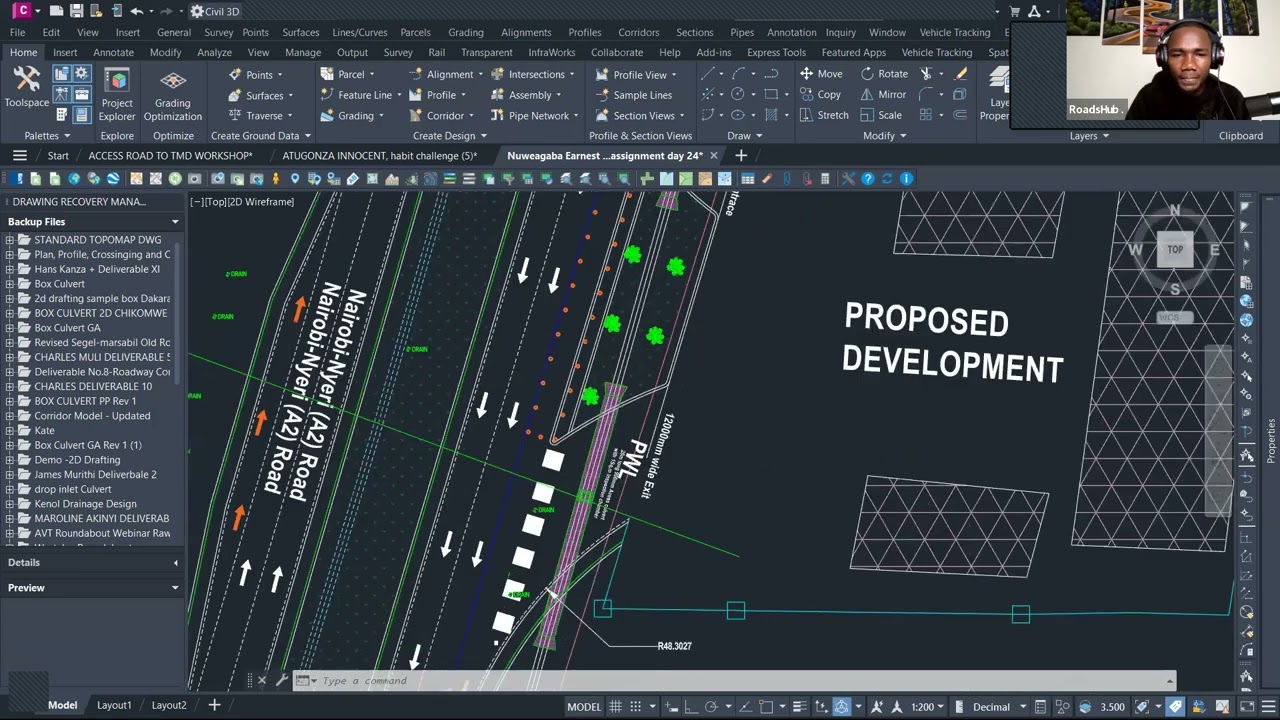
Task: Launch Grading Optimization tool
Action: (x=172, y=95)
